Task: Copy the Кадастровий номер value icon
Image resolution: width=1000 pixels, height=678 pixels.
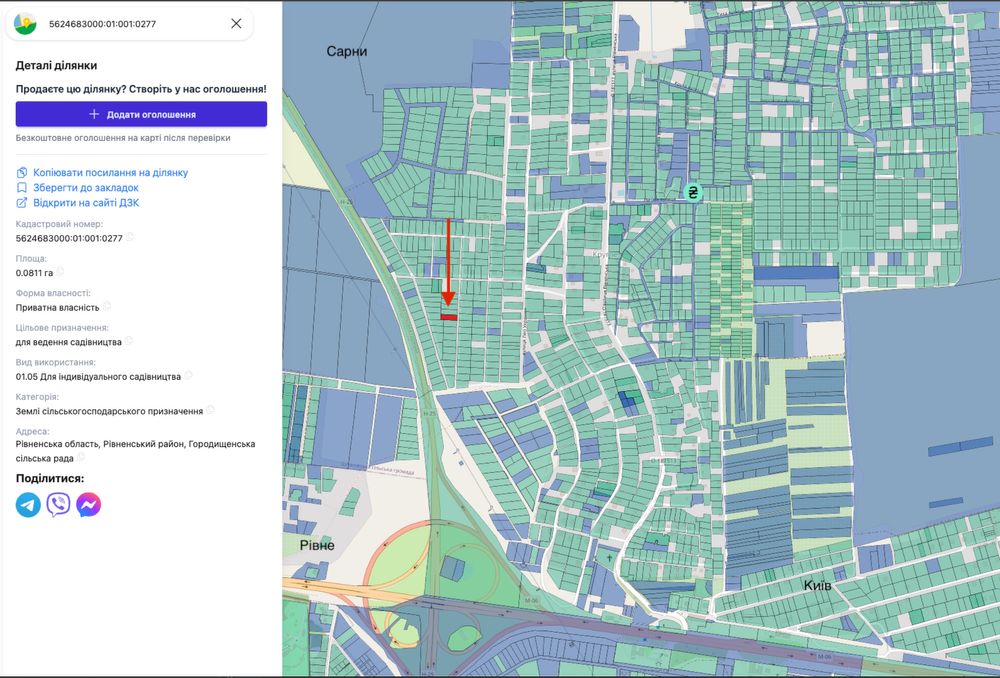Action: (x=130, y=238)
